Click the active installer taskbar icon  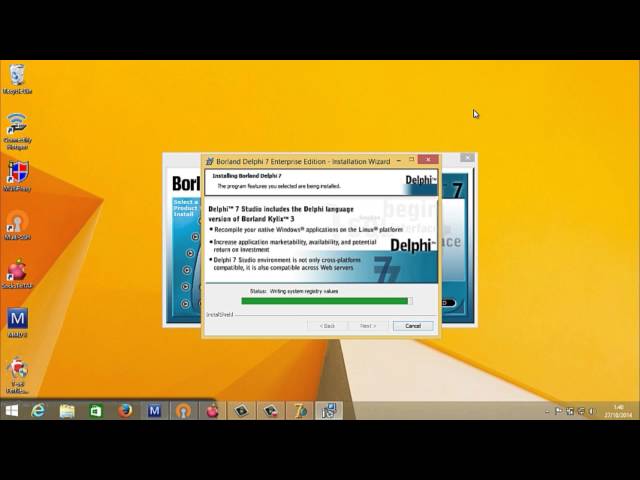[x=329, y=411]
